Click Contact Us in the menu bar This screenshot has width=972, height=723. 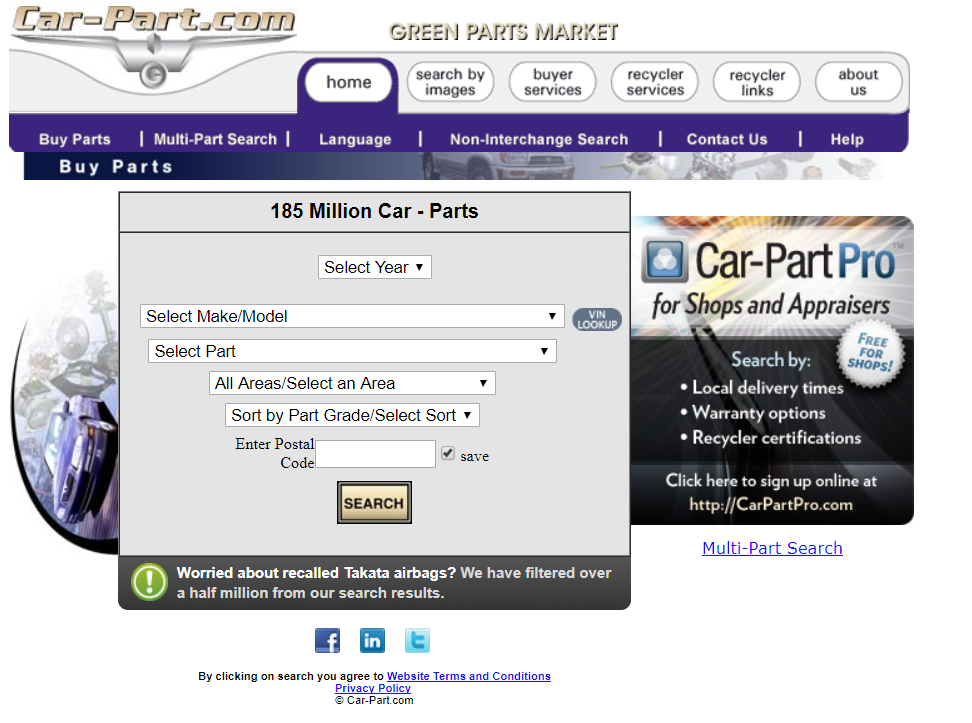click(727, 140)
